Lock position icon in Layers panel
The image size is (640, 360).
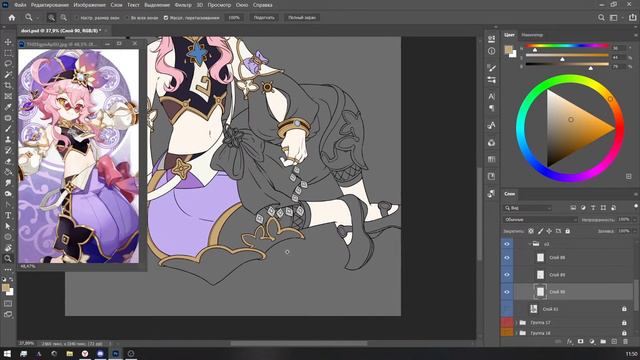point(549,231)
